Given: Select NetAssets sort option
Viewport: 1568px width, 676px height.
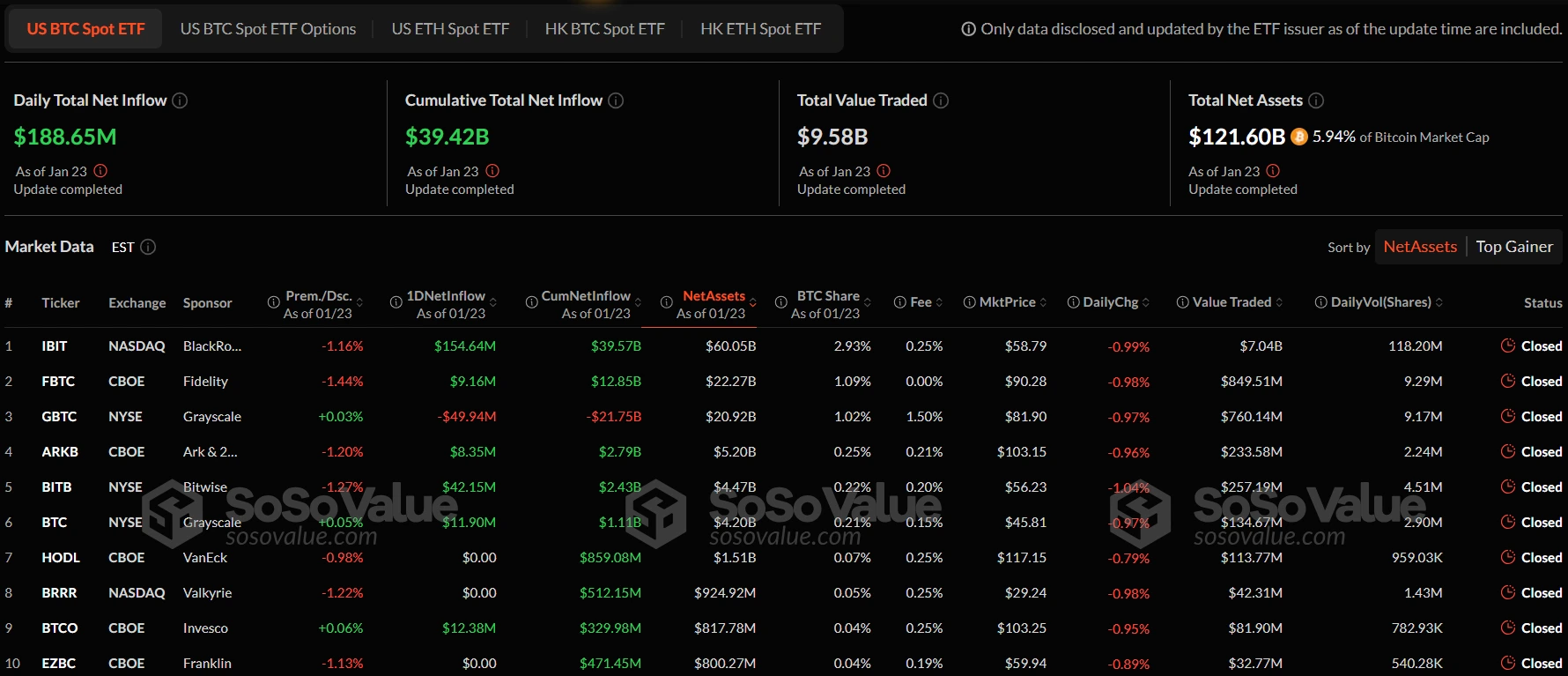Looking at the screenshot, I should pyautogui.click(x=1420, y=247).
